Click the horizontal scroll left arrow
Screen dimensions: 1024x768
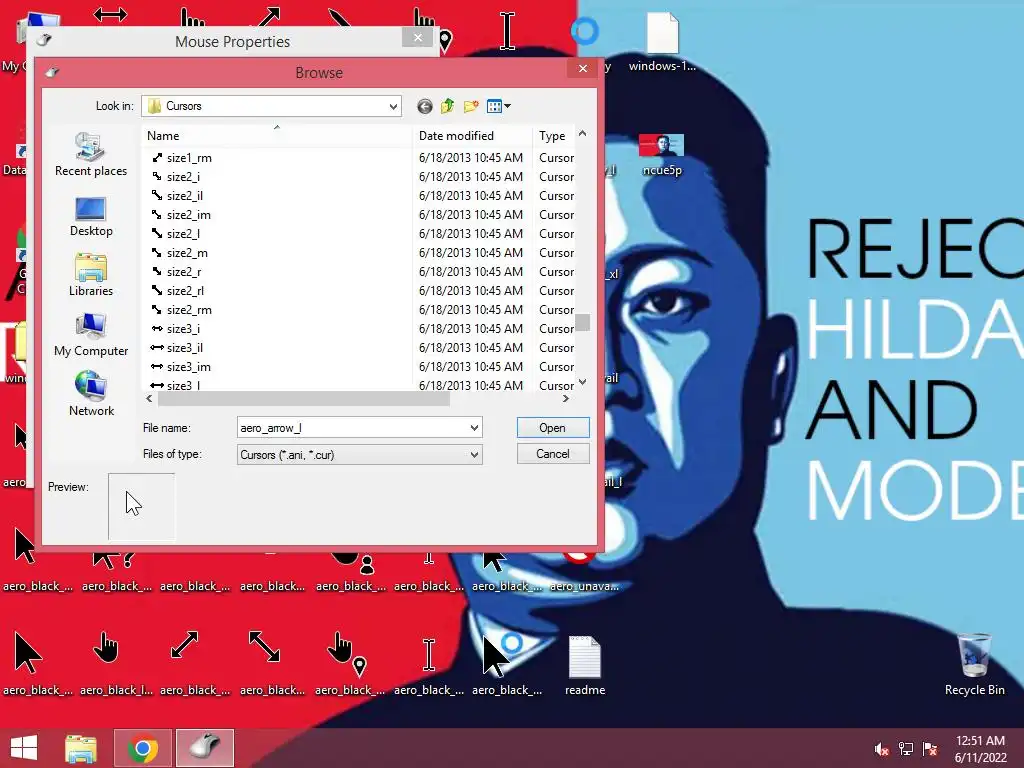tap(150, 398)
